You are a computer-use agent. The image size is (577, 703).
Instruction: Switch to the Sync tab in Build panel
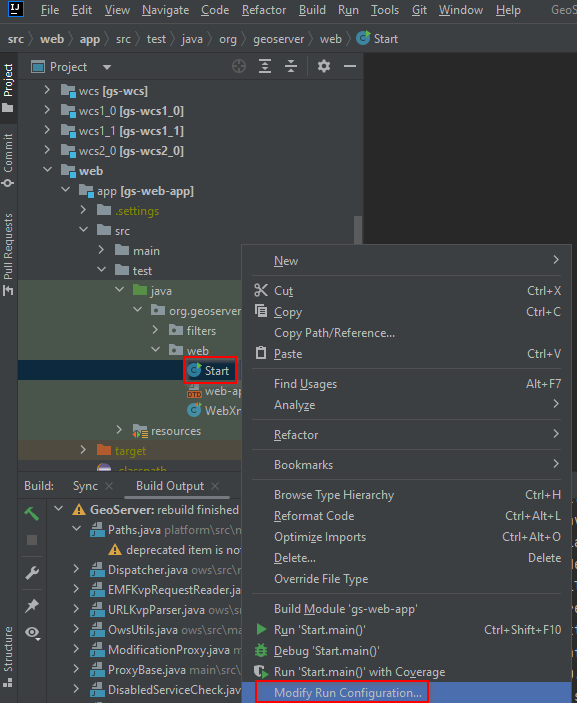tap(85, 486)
